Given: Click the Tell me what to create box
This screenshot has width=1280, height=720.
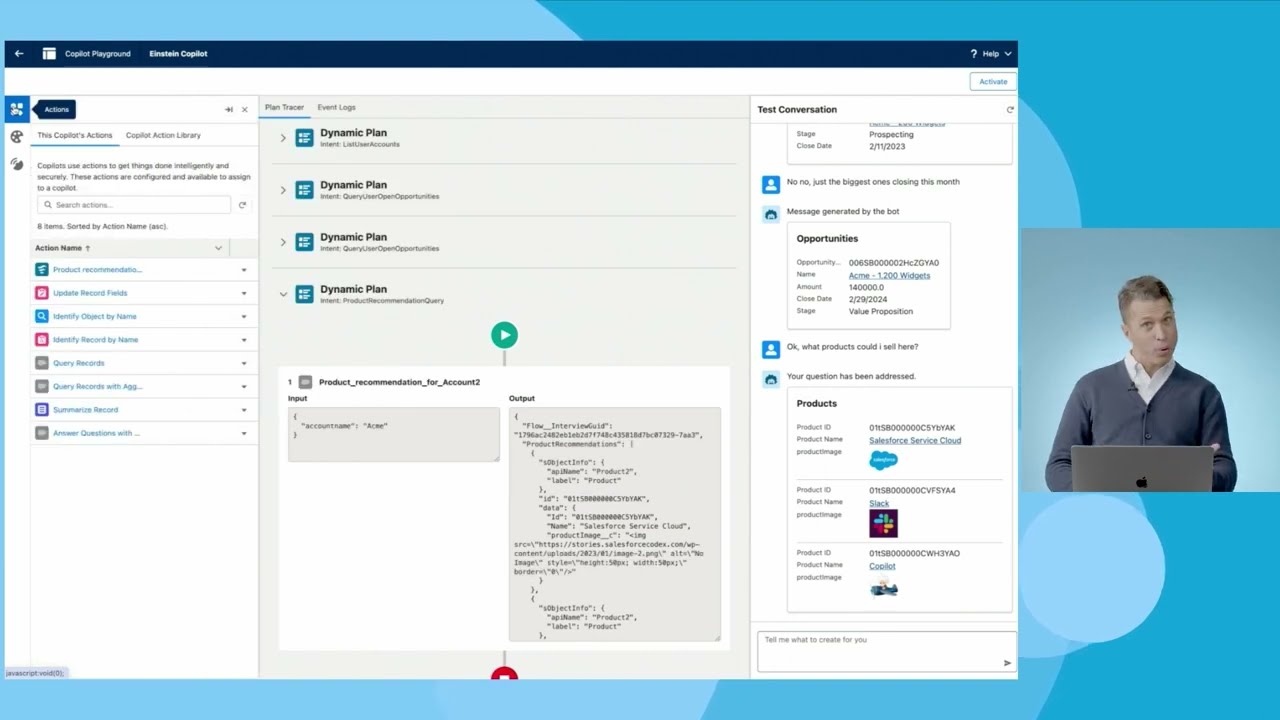Looking at the screenshot, I should tap(886, 651).
